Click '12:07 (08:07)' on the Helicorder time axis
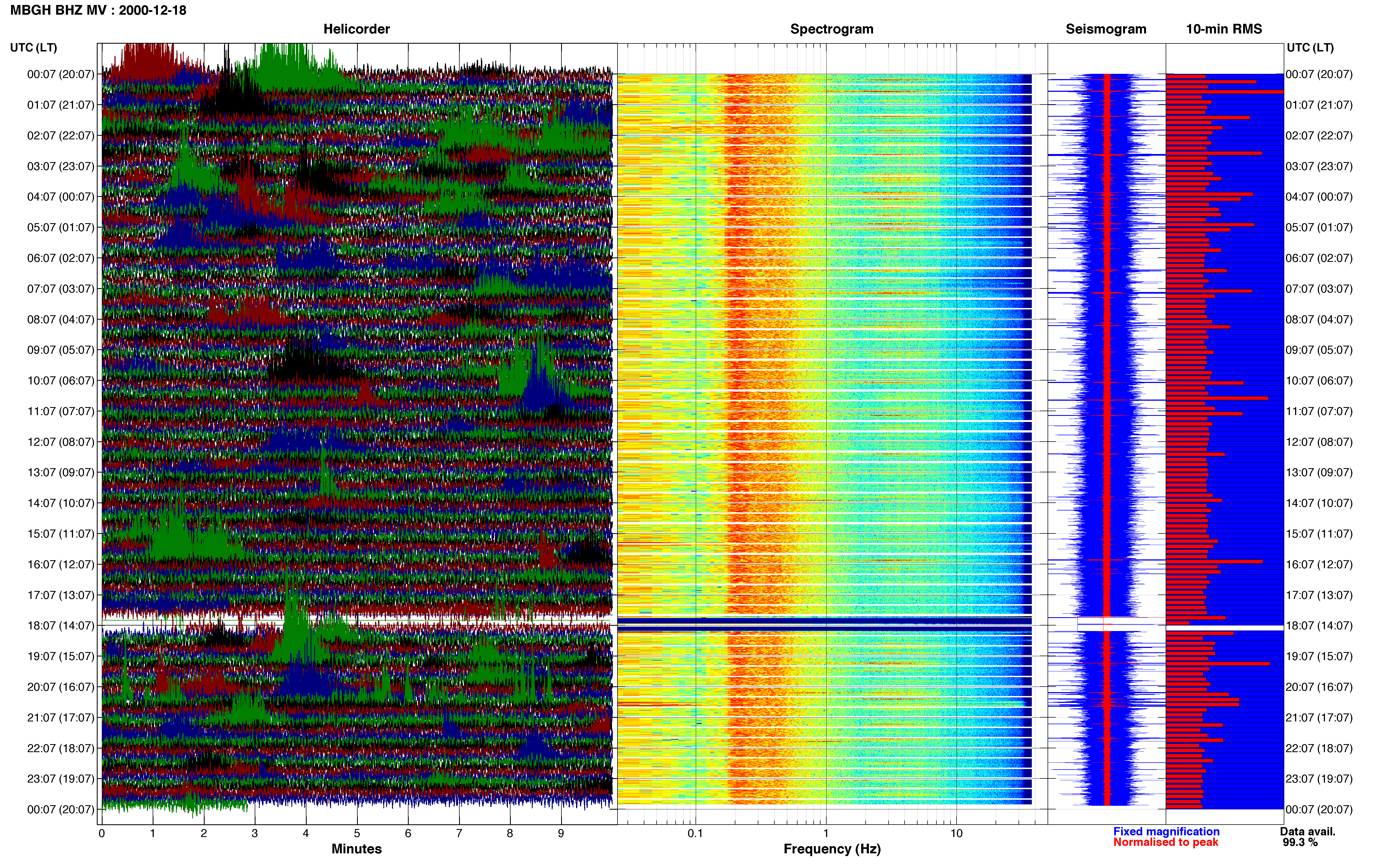1388x868 pixels. click(61, 442)
